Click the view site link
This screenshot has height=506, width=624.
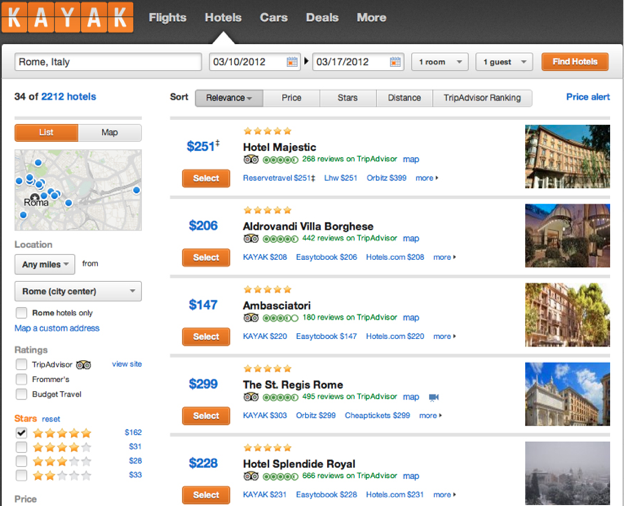(127, 364)
